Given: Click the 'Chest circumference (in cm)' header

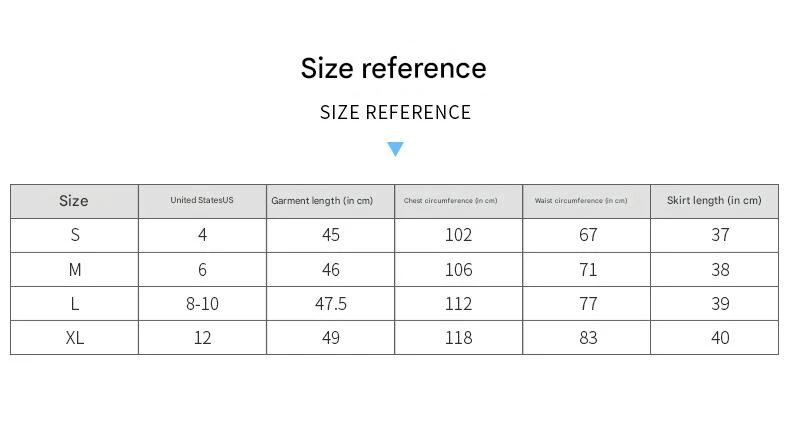Looking at the screenshot, I should tap(450, 201).
